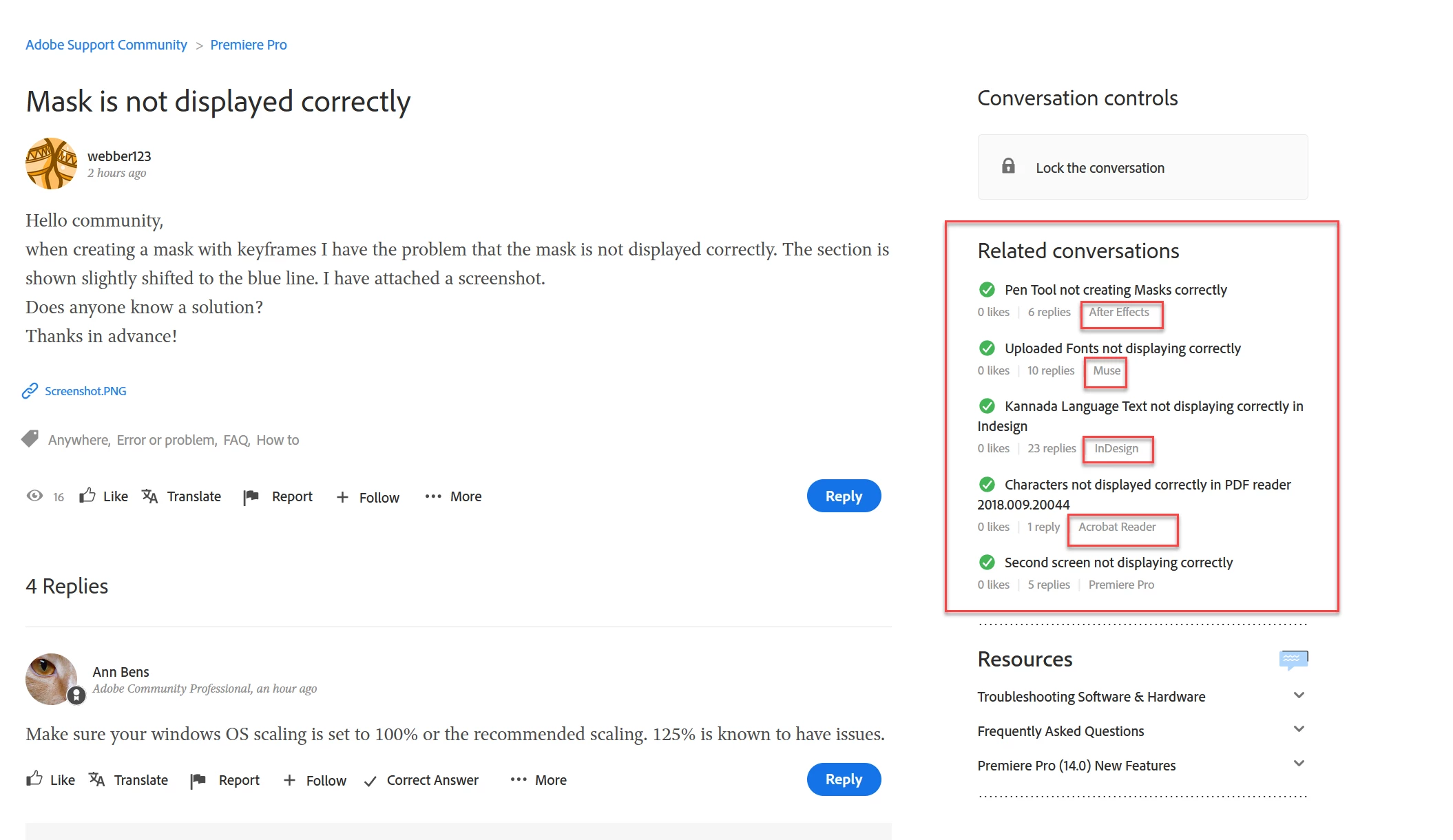This screenshot has width=1453, height=840.
Task: Mark Ann Bens' reply as Correct Answer
Action: tap(421, 780)
